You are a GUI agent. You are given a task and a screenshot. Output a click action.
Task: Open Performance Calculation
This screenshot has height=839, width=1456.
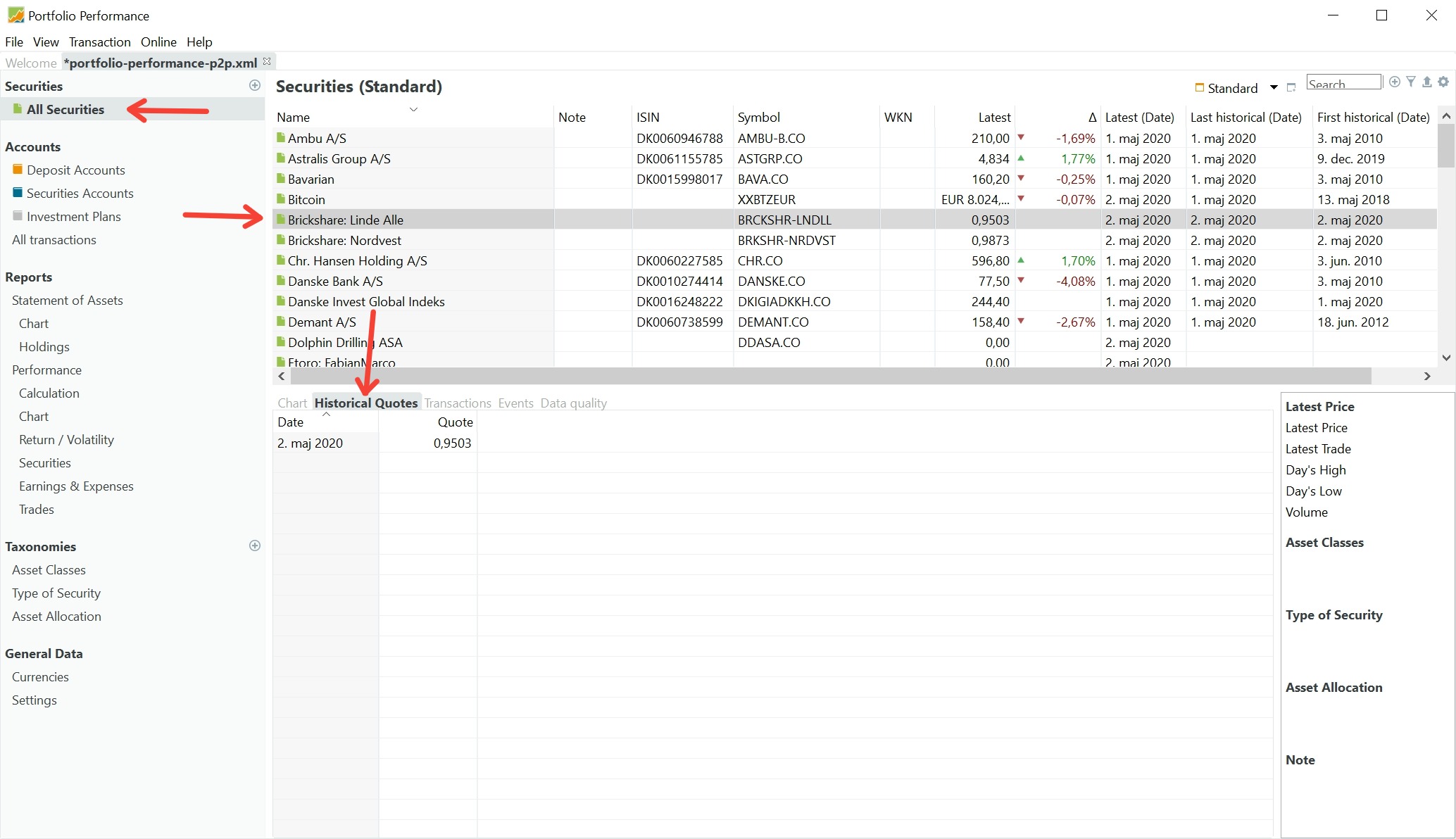tap(49, 393)
